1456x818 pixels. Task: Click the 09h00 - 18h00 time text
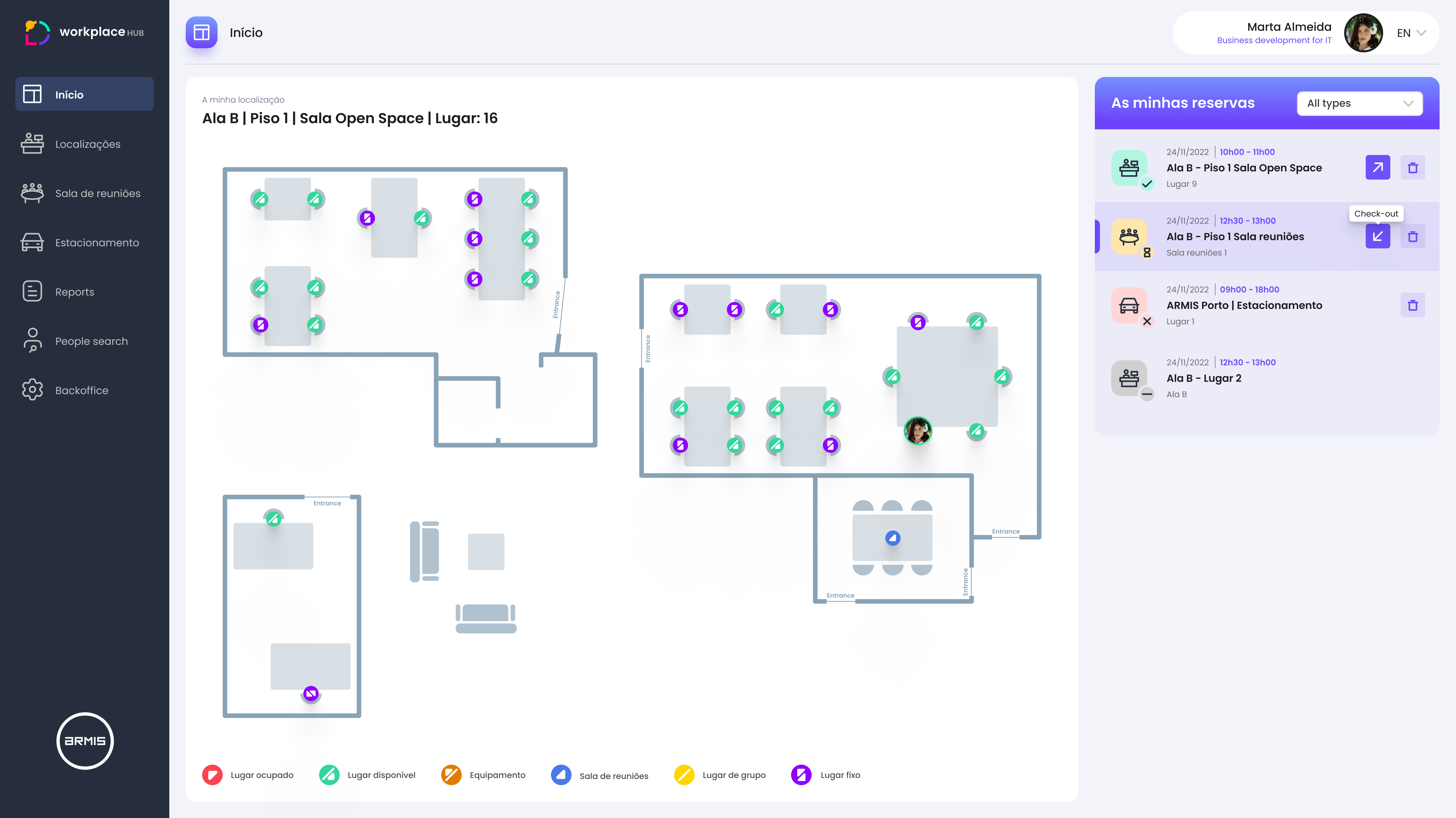pos(1249,289)
